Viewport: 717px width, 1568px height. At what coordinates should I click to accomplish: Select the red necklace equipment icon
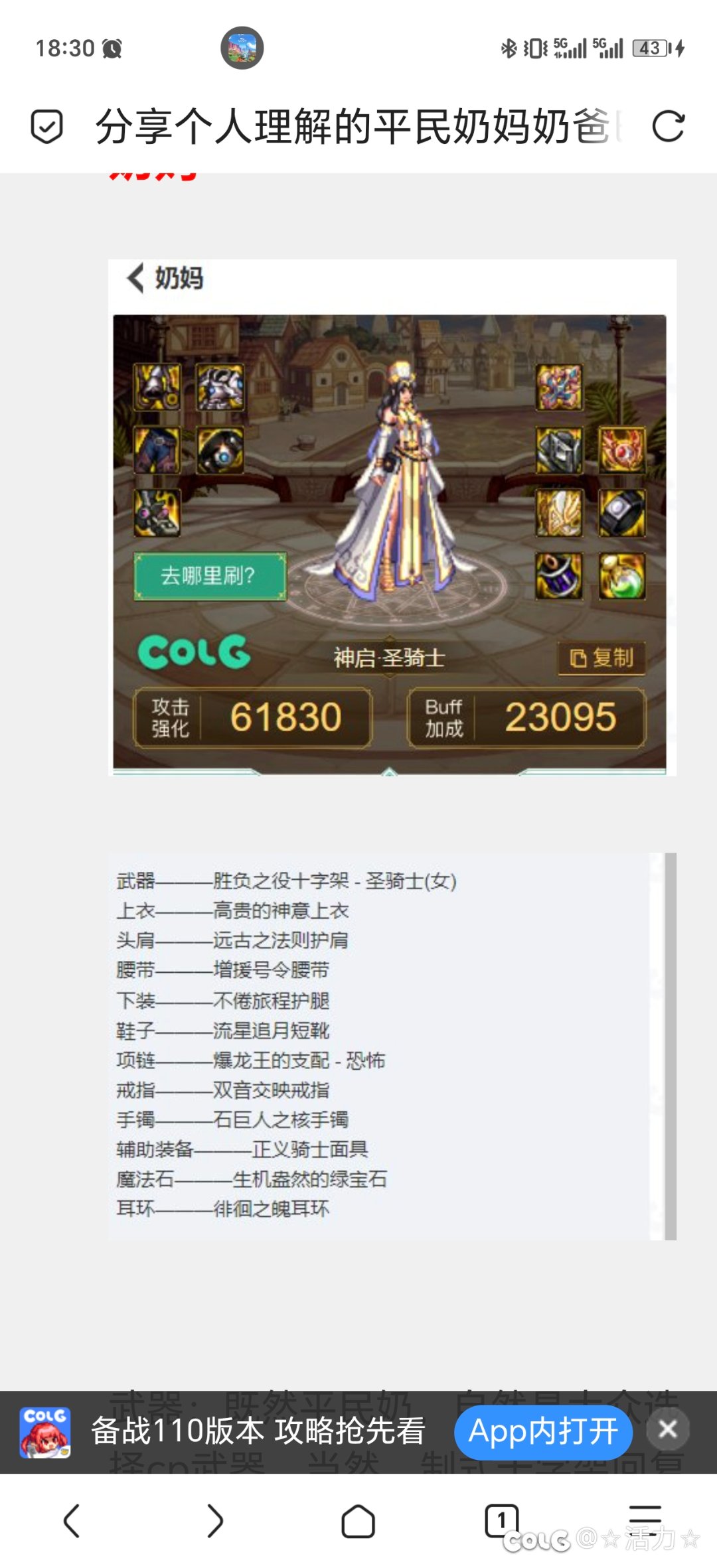click(x=621, y=449)
